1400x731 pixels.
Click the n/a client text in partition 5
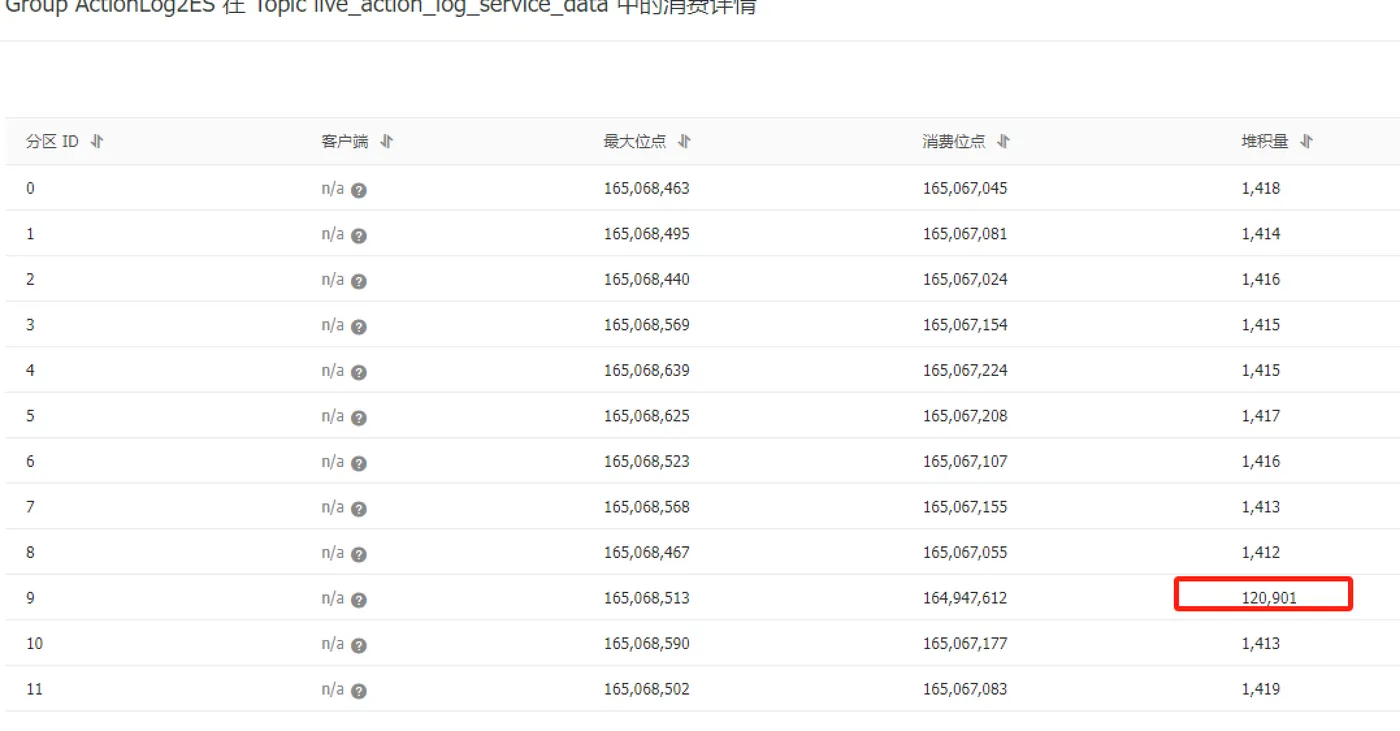pyautogui.click(x=332, y=416)
